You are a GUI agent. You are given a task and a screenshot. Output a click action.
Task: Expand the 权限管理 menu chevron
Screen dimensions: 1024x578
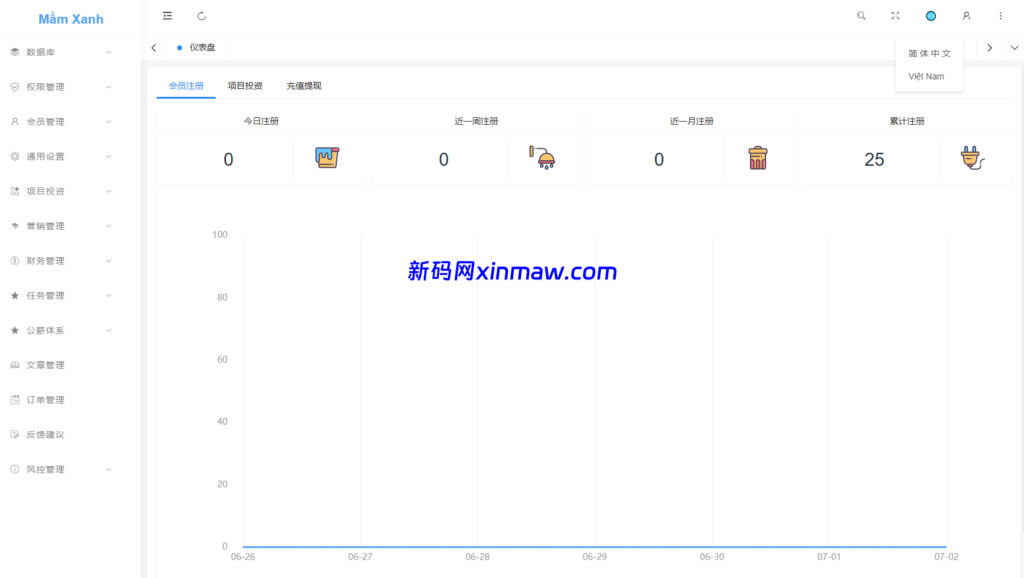point(108,87)
